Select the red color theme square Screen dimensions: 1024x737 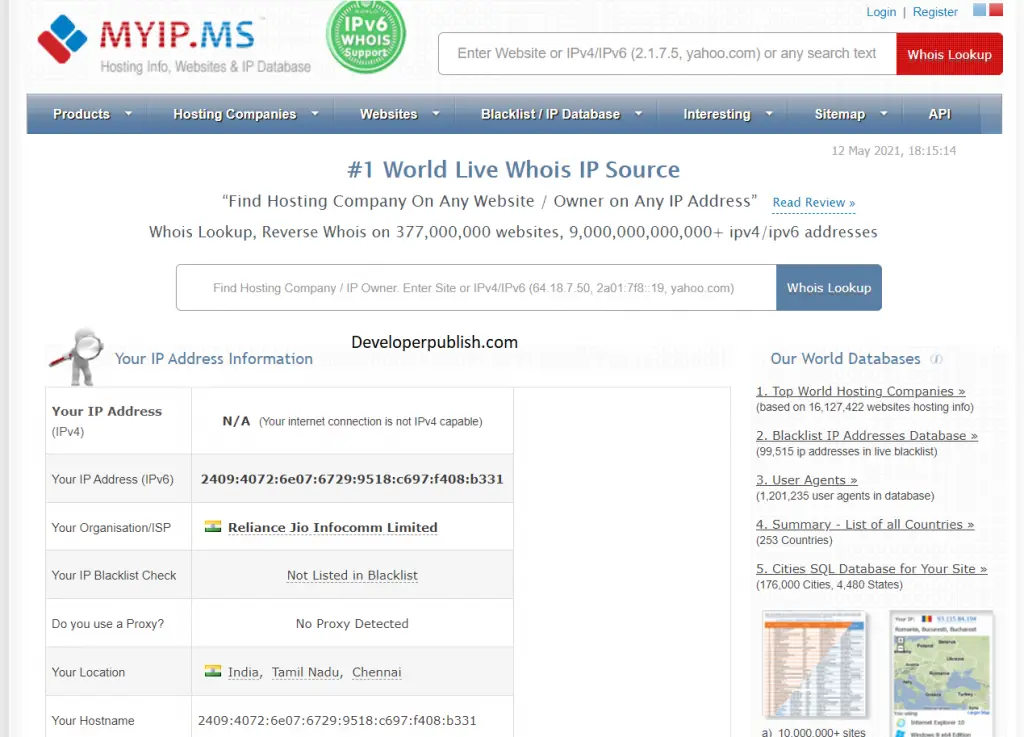(x=995, y=10)
